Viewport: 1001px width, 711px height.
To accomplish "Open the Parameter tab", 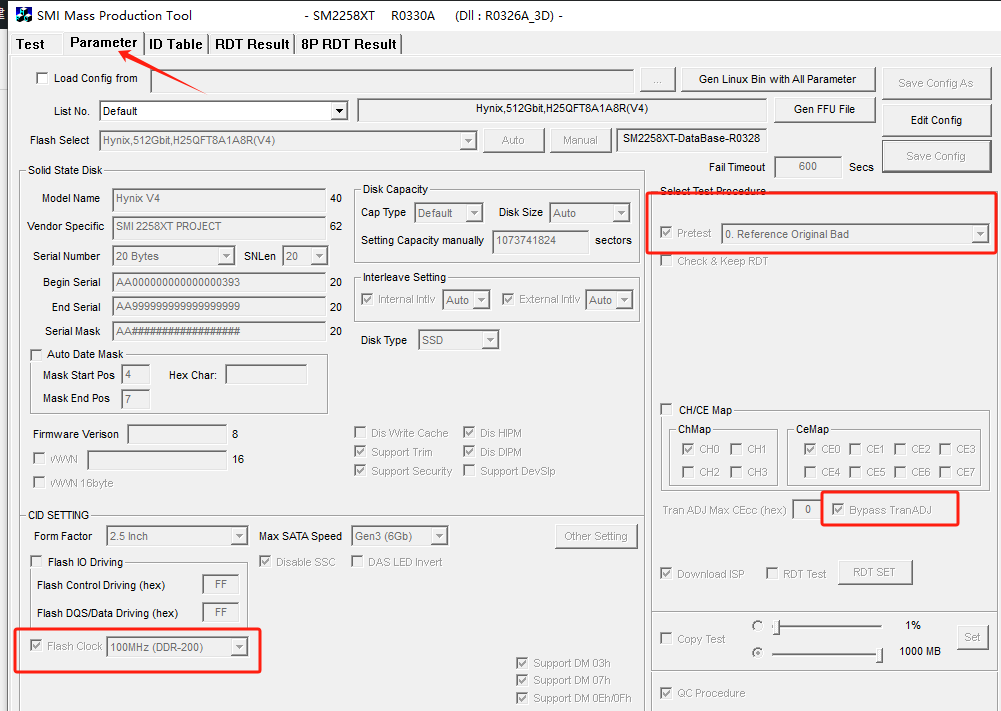I will 103,43.
